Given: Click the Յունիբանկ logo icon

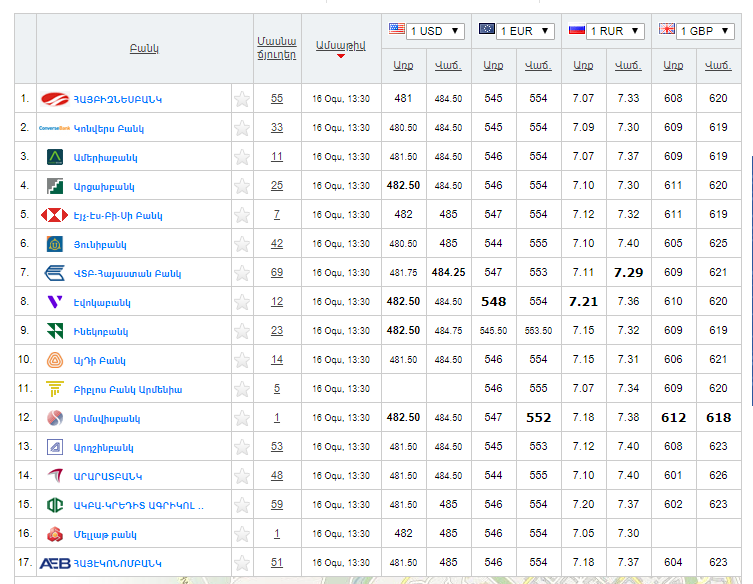Looking at the screenshot, I should click(x=55, y=244).
